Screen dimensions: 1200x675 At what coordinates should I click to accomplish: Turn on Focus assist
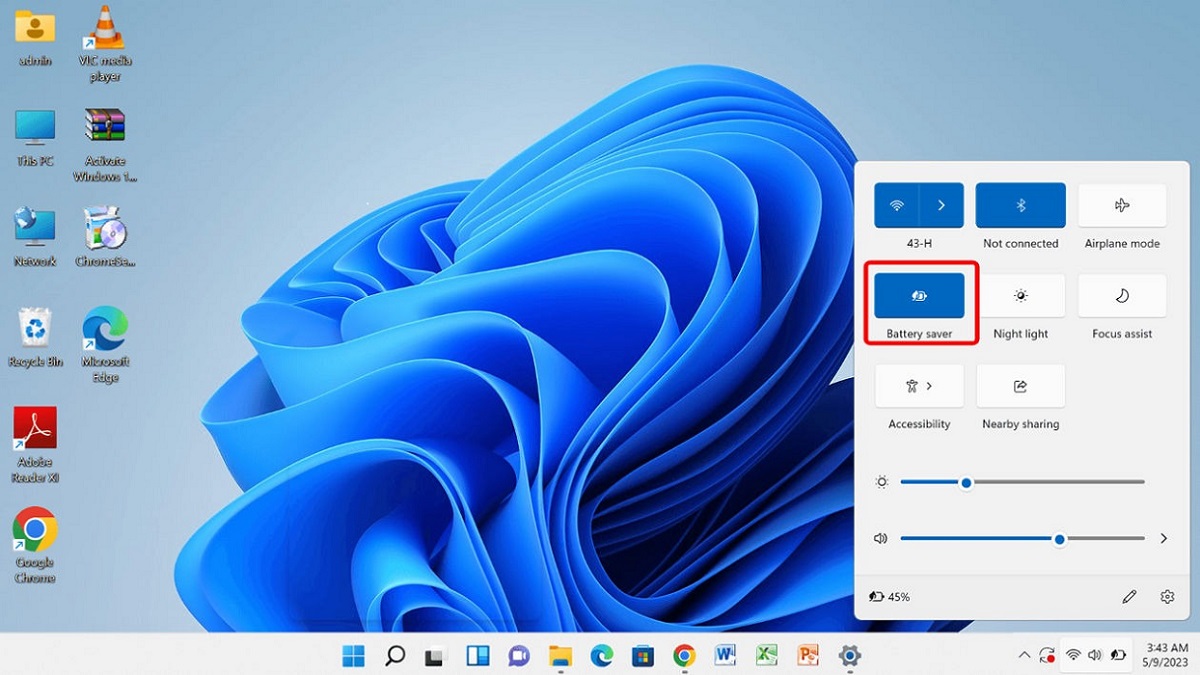click(x=1122, y=296)
